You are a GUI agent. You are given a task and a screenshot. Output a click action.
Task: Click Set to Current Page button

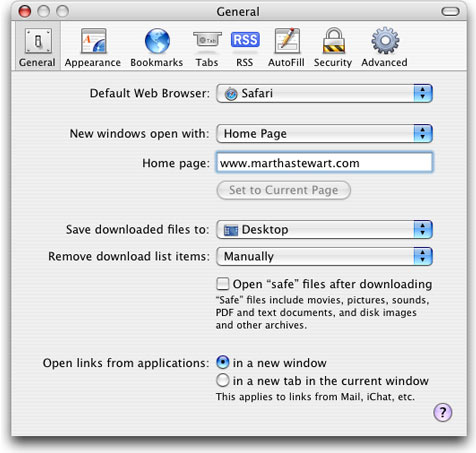tap(284, 190)
